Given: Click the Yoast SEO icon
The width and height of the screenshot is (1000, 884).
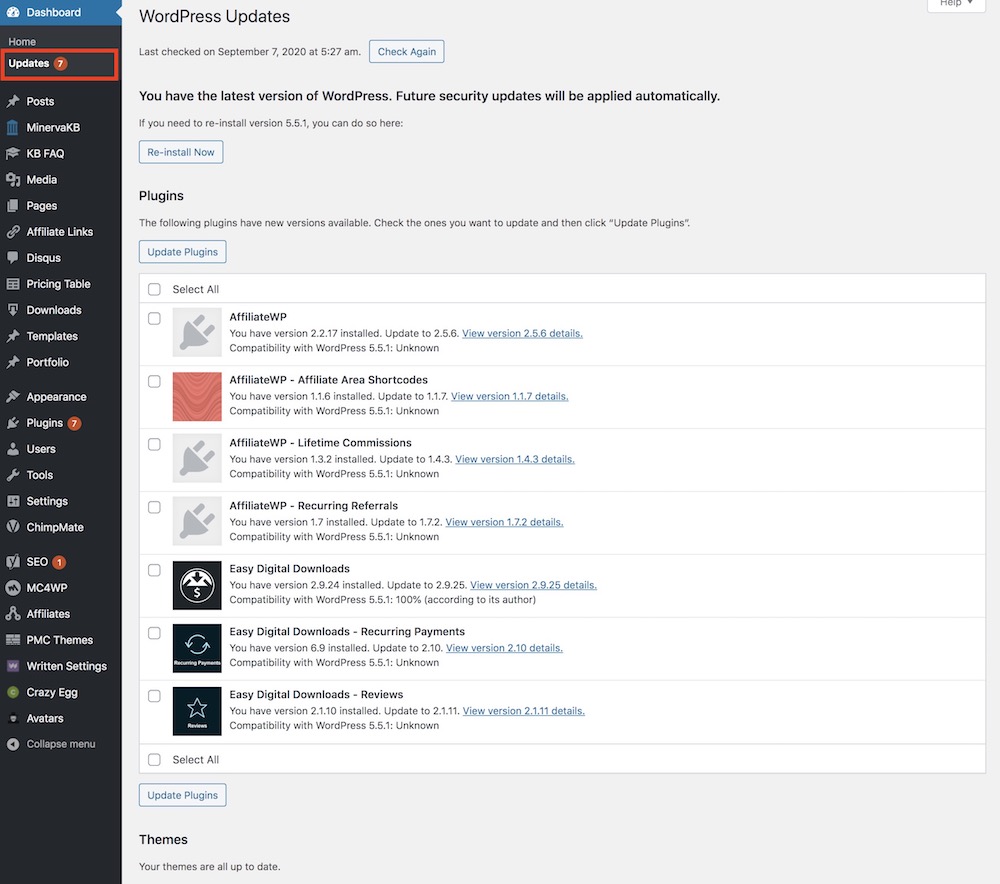Looking at the screenshot, I should pos(13,562).
